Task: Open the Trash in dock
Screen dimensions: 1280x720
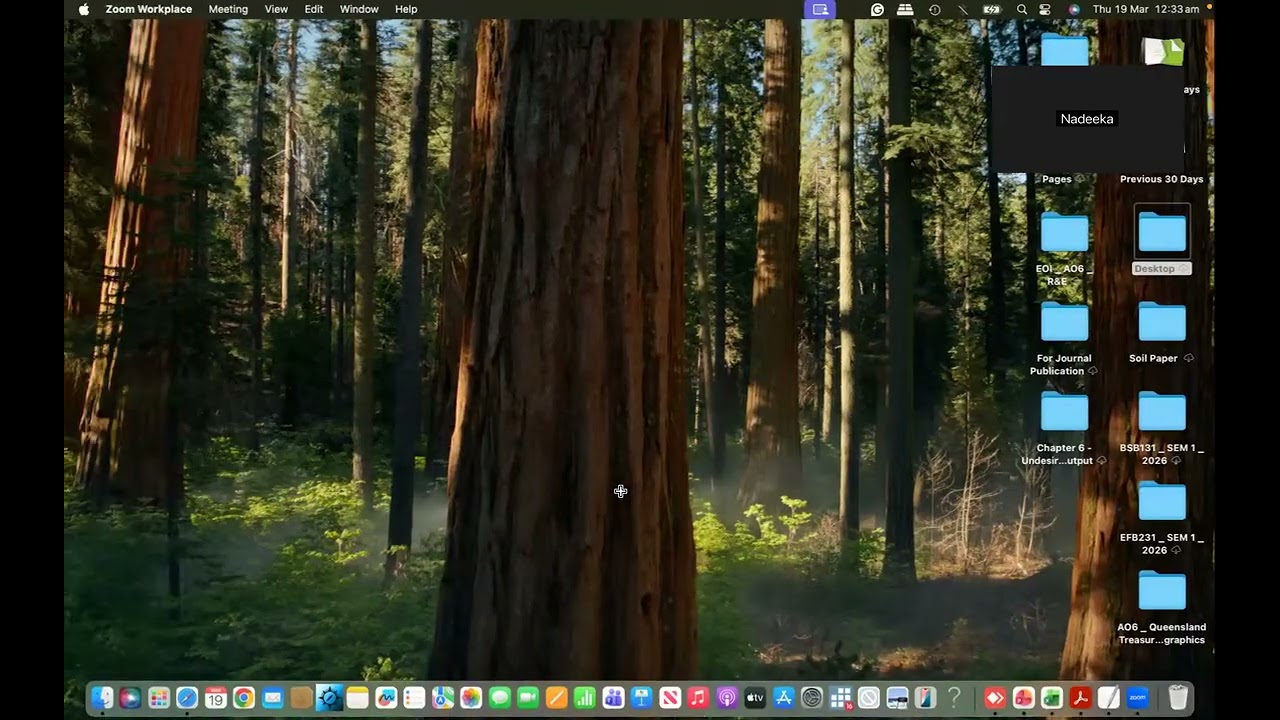Action: click(1178, 698)
